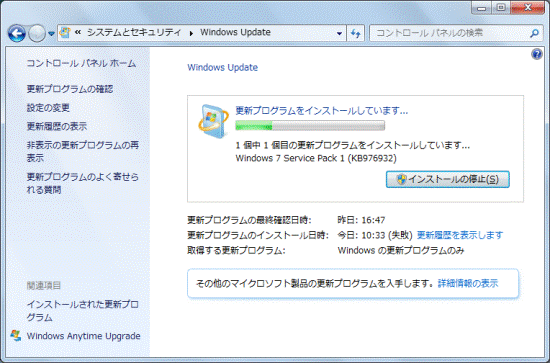Close the Windows Update window

tap(528, 8)
